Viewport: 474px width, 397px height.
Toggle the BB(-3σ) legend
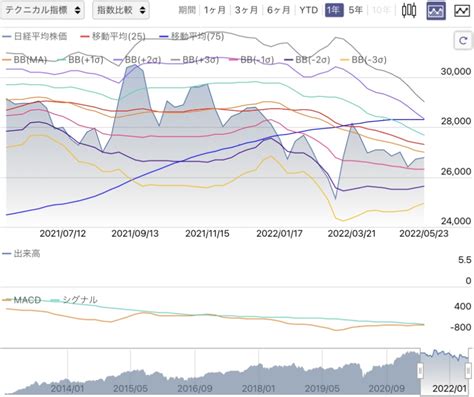point(364,60)
